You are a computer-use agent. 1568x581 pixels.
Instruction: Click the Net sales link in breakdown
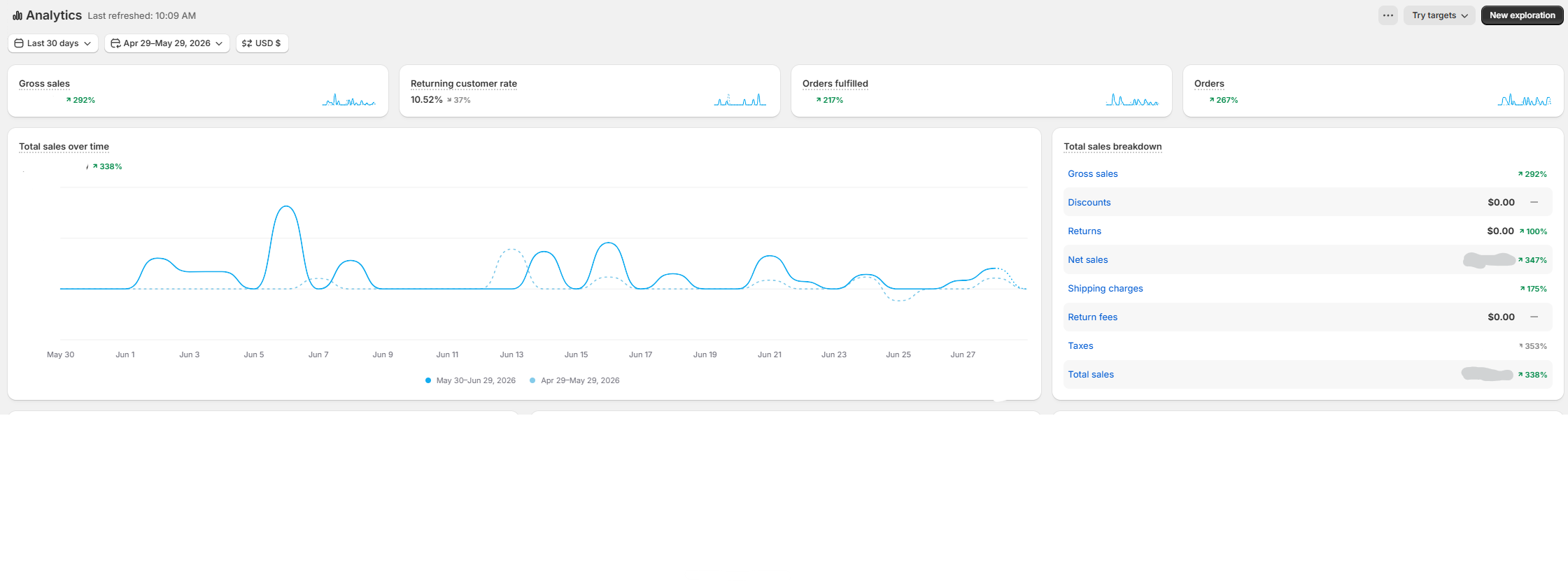click(1088, 260)
